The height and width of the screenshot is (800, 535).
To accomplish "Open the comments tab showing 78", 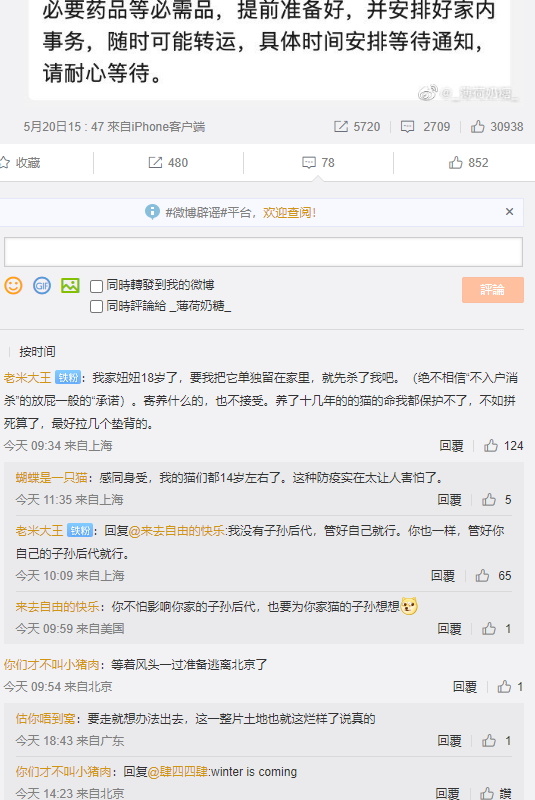I will coord(318,163).
